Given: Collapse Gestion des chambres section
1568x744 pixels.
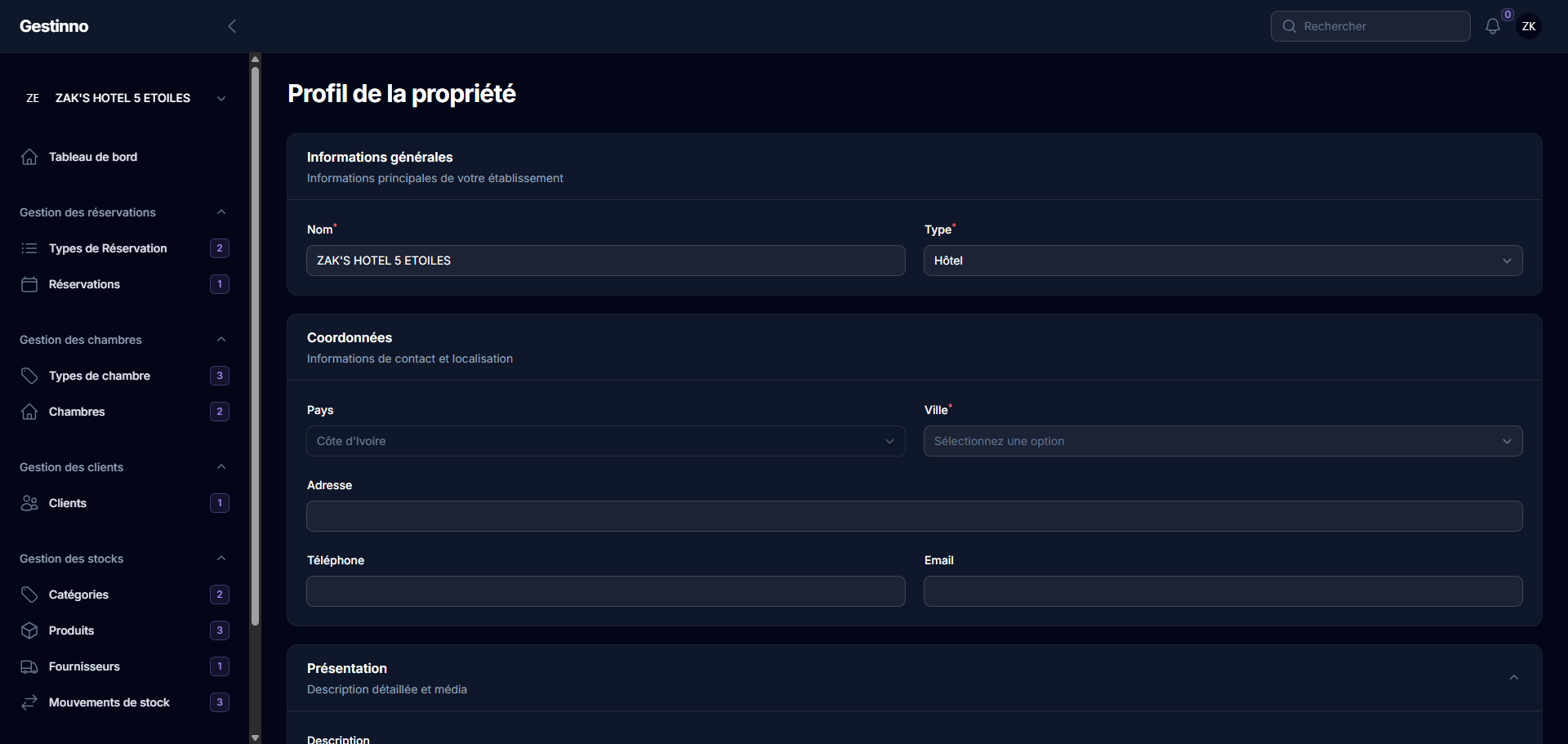Looking at the screenshot, I should point(221,340).
